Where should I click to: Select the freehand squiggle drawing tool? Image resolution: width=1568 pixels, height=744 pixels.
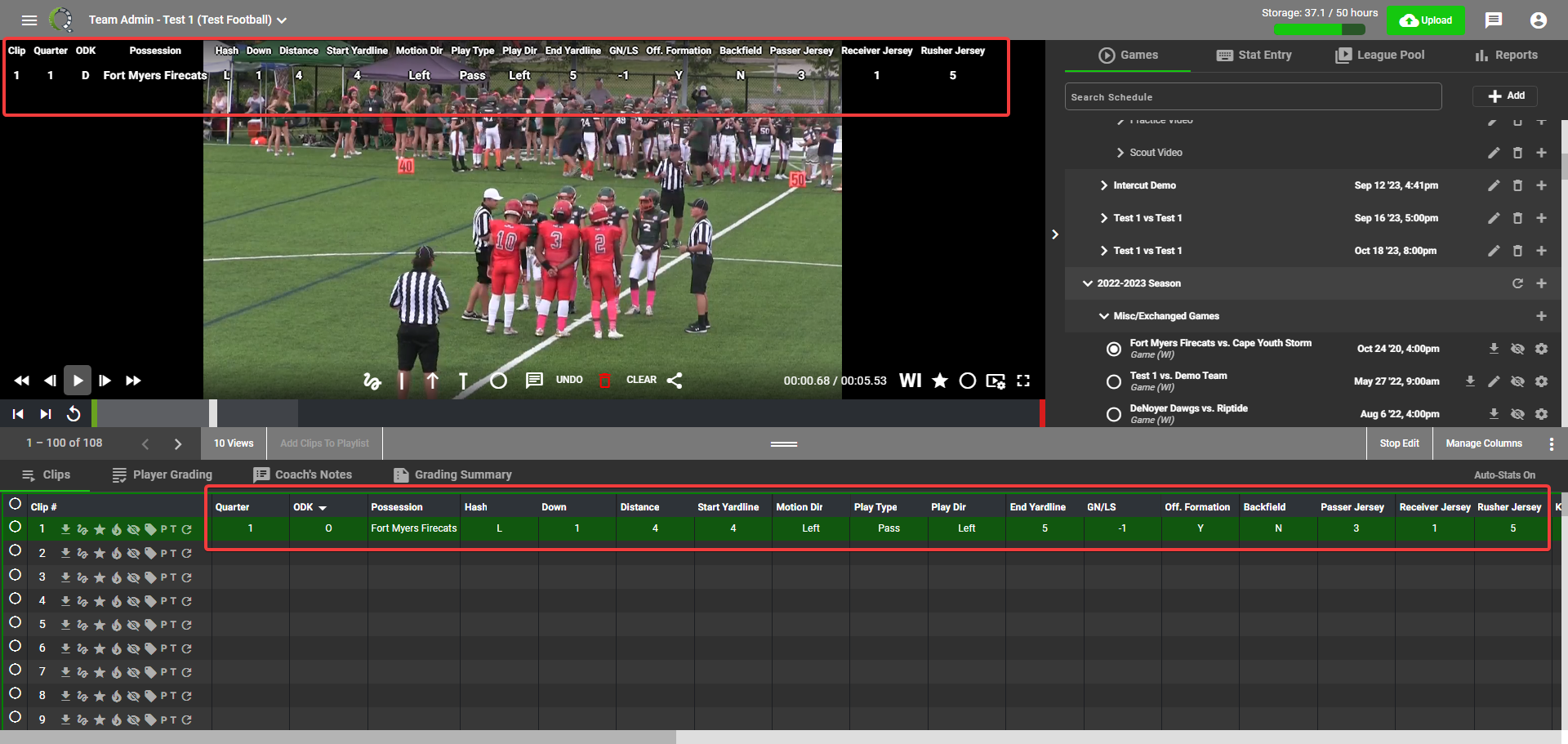372,381
